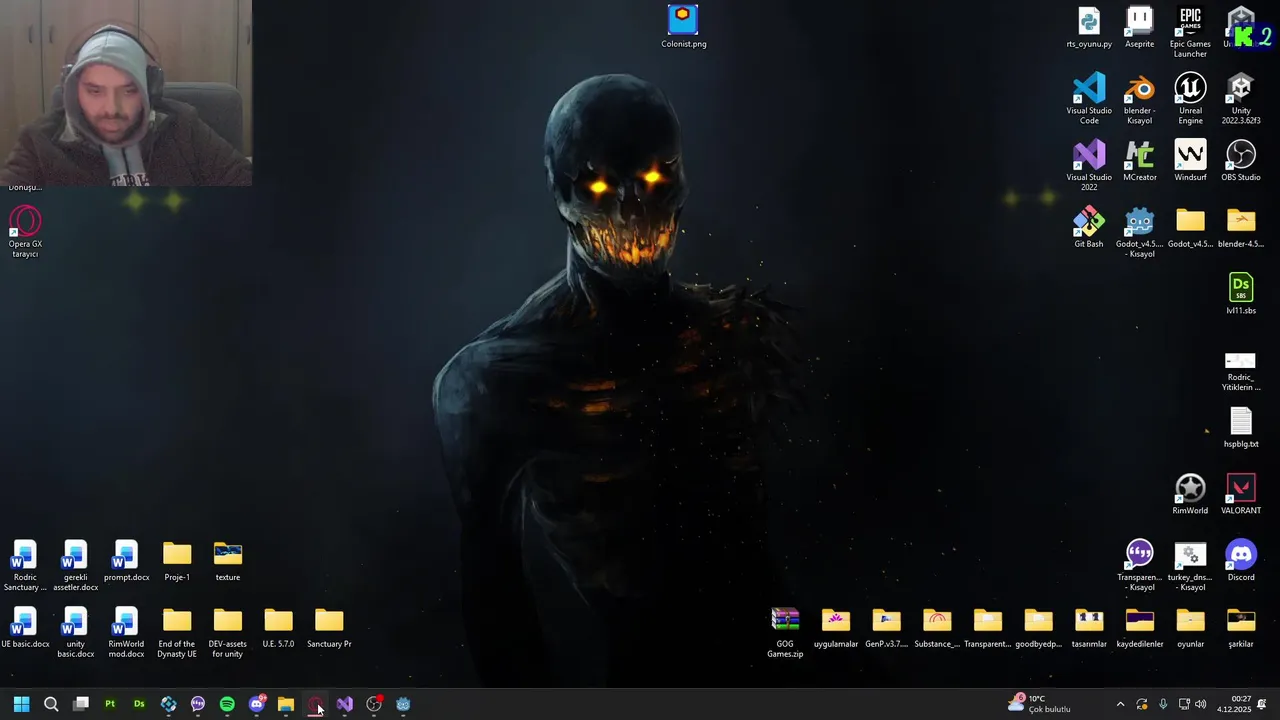This screenshot has width=1280, height=720.
Task: Open Rodric Sanctuary Word document
Action: pyautogui.click(x=25, y=565)
